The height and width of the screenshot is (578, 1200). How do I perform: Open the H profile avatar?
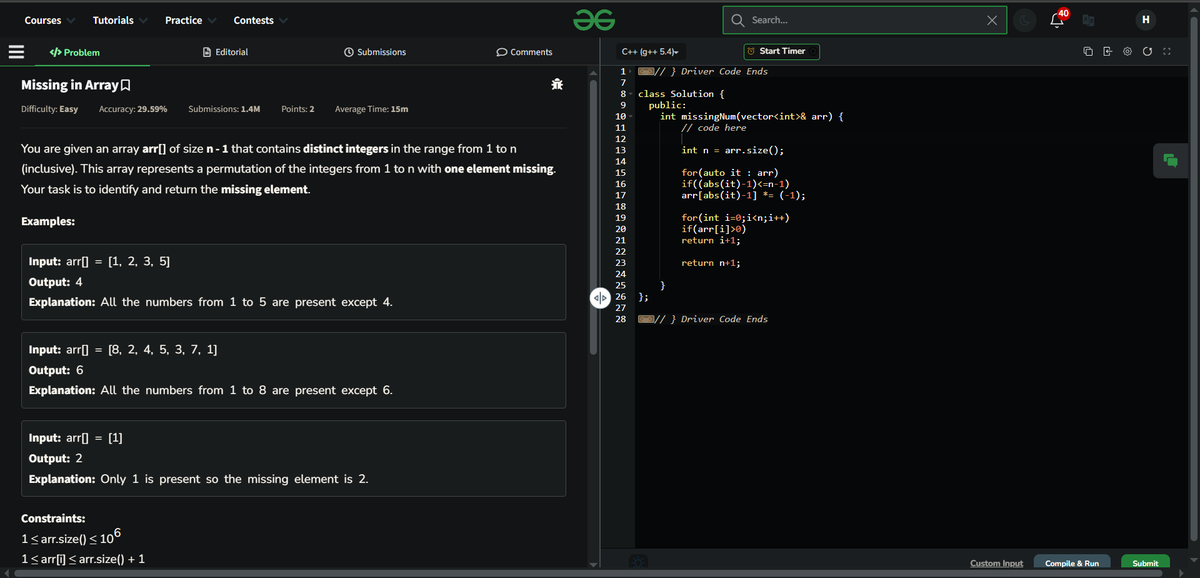(1144, 20)
